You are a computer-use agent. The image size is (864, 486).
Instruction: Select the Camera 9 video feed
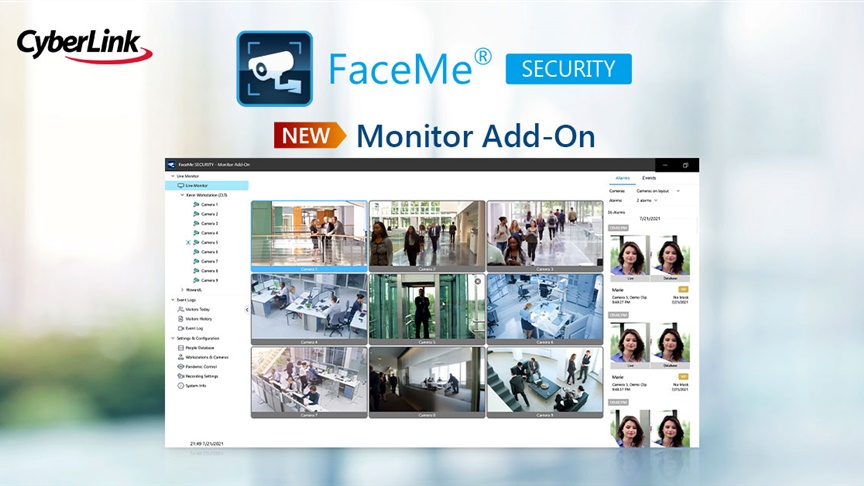tap(545, 380)
